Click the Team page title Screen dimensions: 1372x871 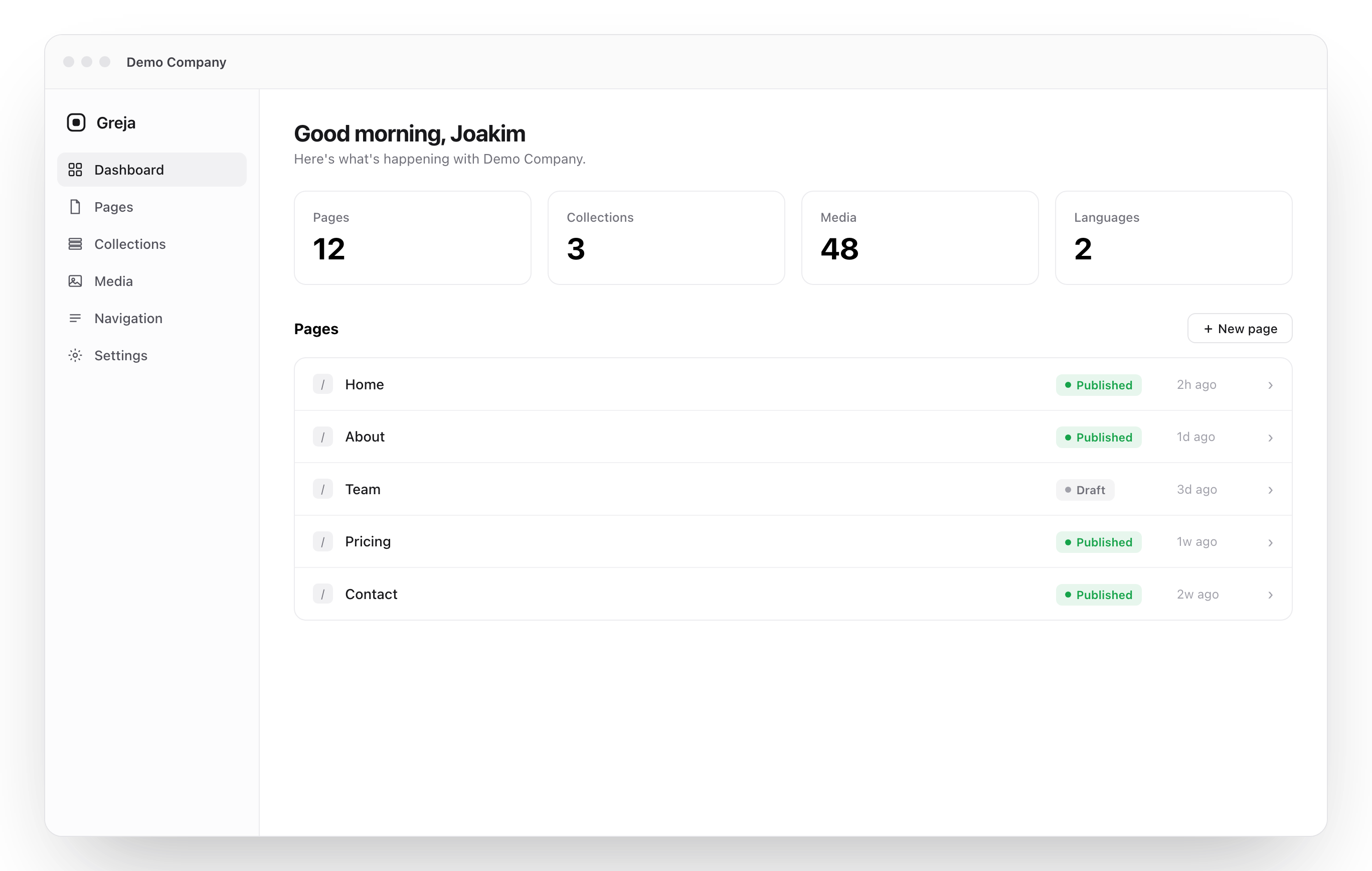(x=363, y=489)
